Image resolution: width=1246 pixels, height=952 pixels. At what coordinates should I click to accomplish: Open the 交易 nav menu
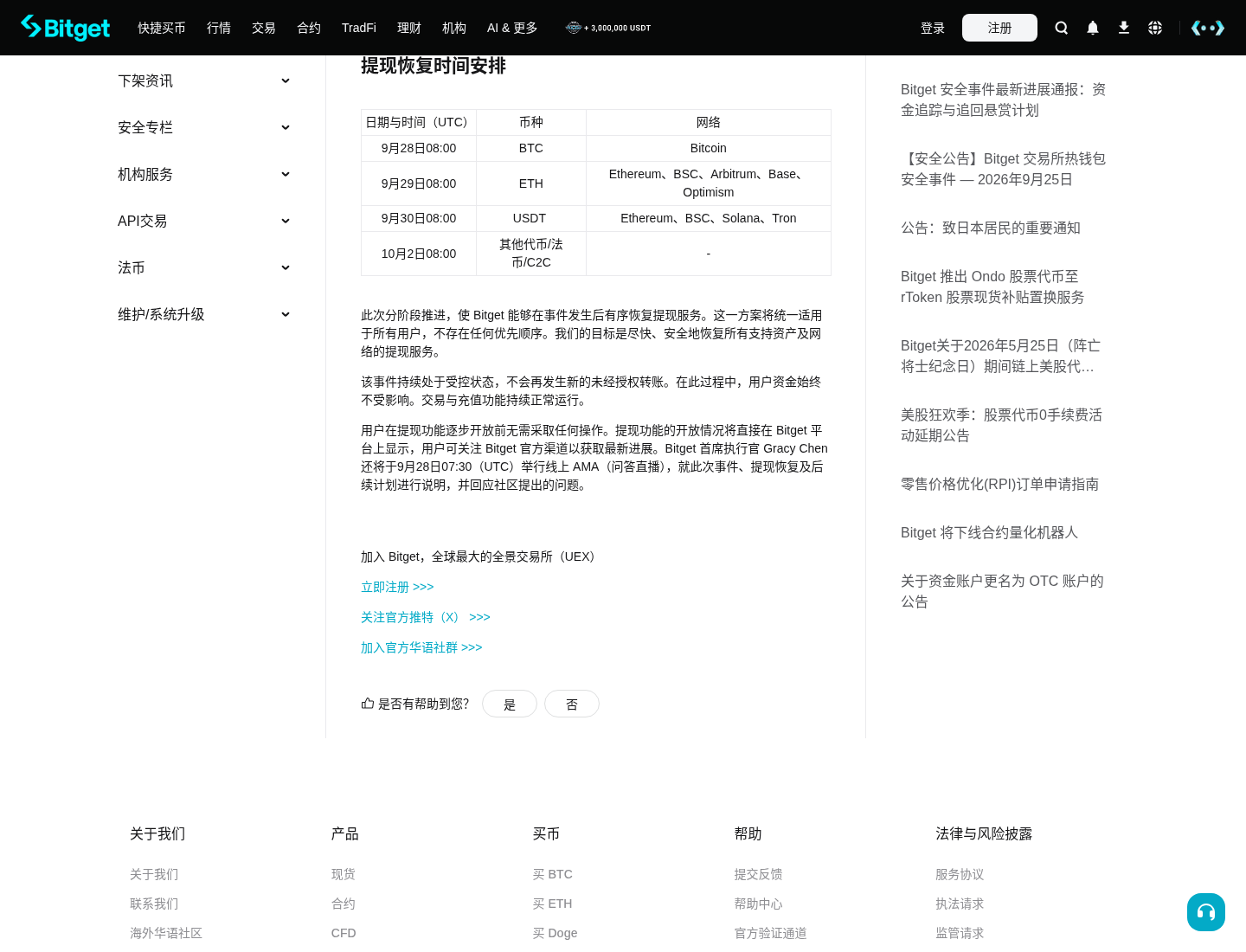(x=264, y=28)
